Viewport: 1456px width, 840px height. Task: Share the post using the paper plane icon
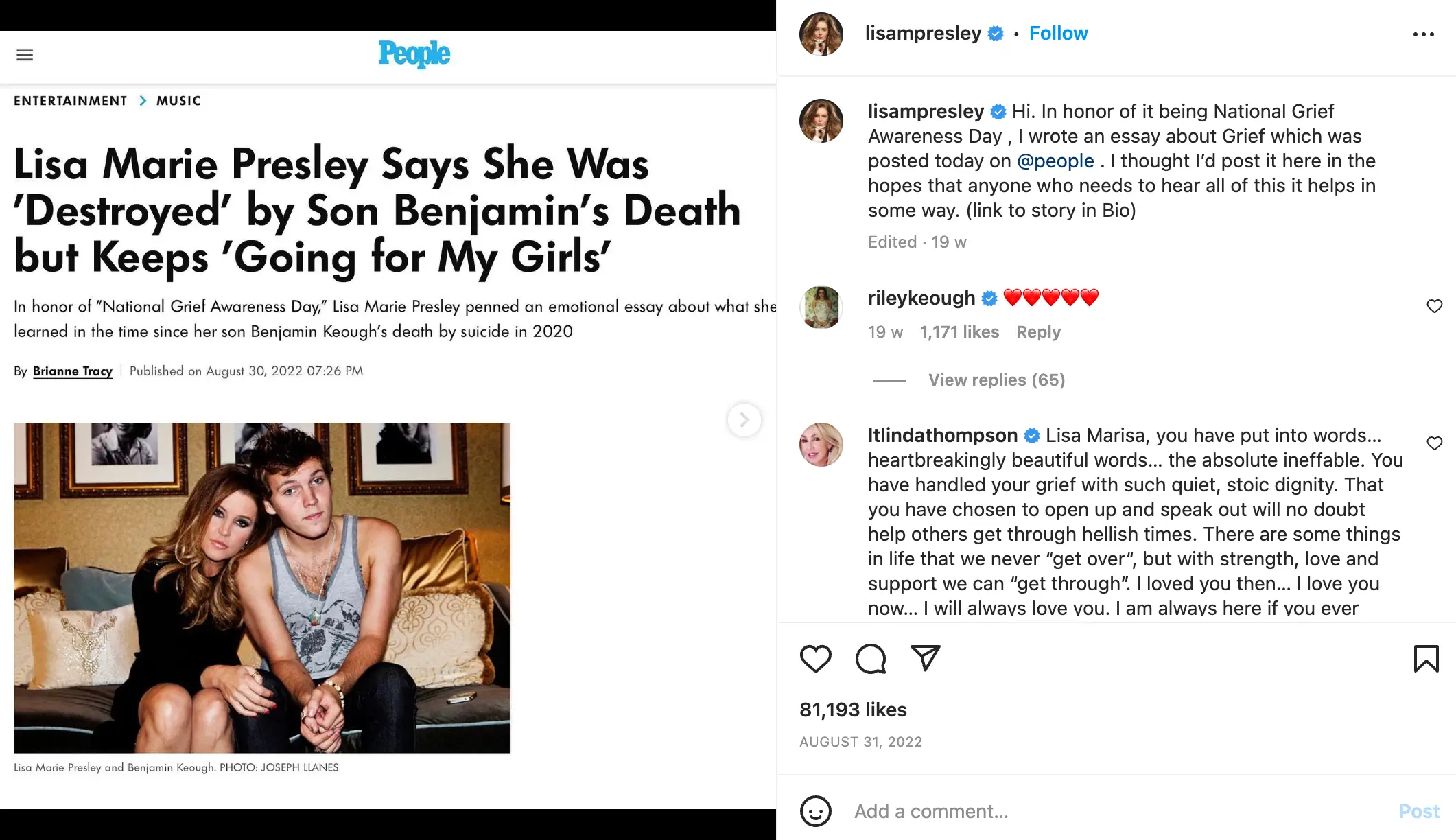click(x=925, y=657)
